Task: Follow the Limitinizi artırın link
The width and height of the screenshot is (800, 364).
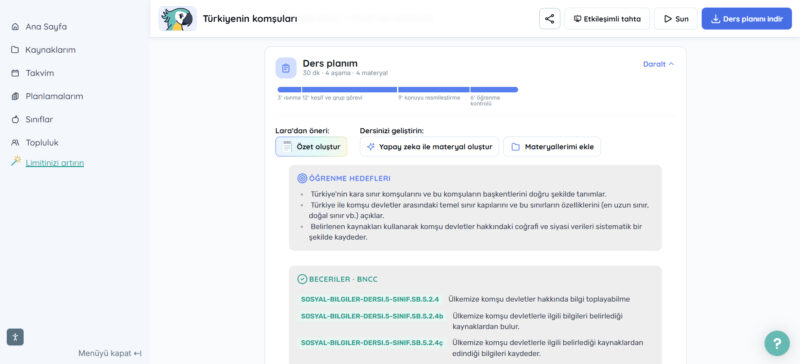Action: click(55, 163)
